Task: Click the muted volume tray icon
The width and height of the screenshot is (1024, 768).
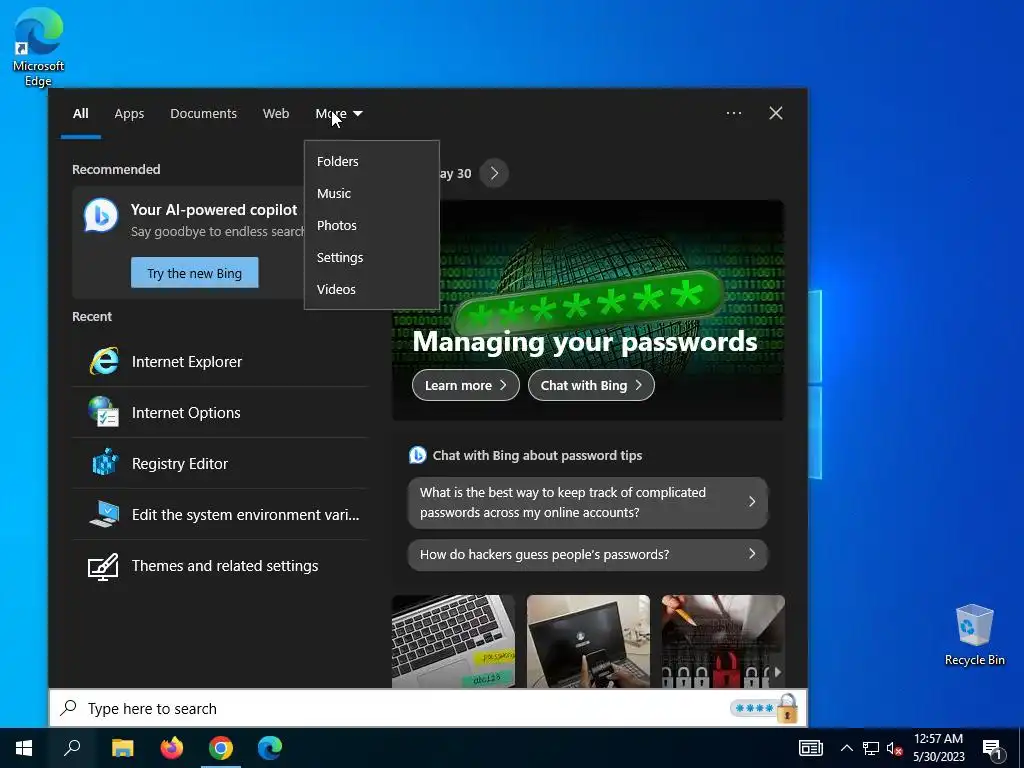Action: pyautogui.click(x=894, y=748)
